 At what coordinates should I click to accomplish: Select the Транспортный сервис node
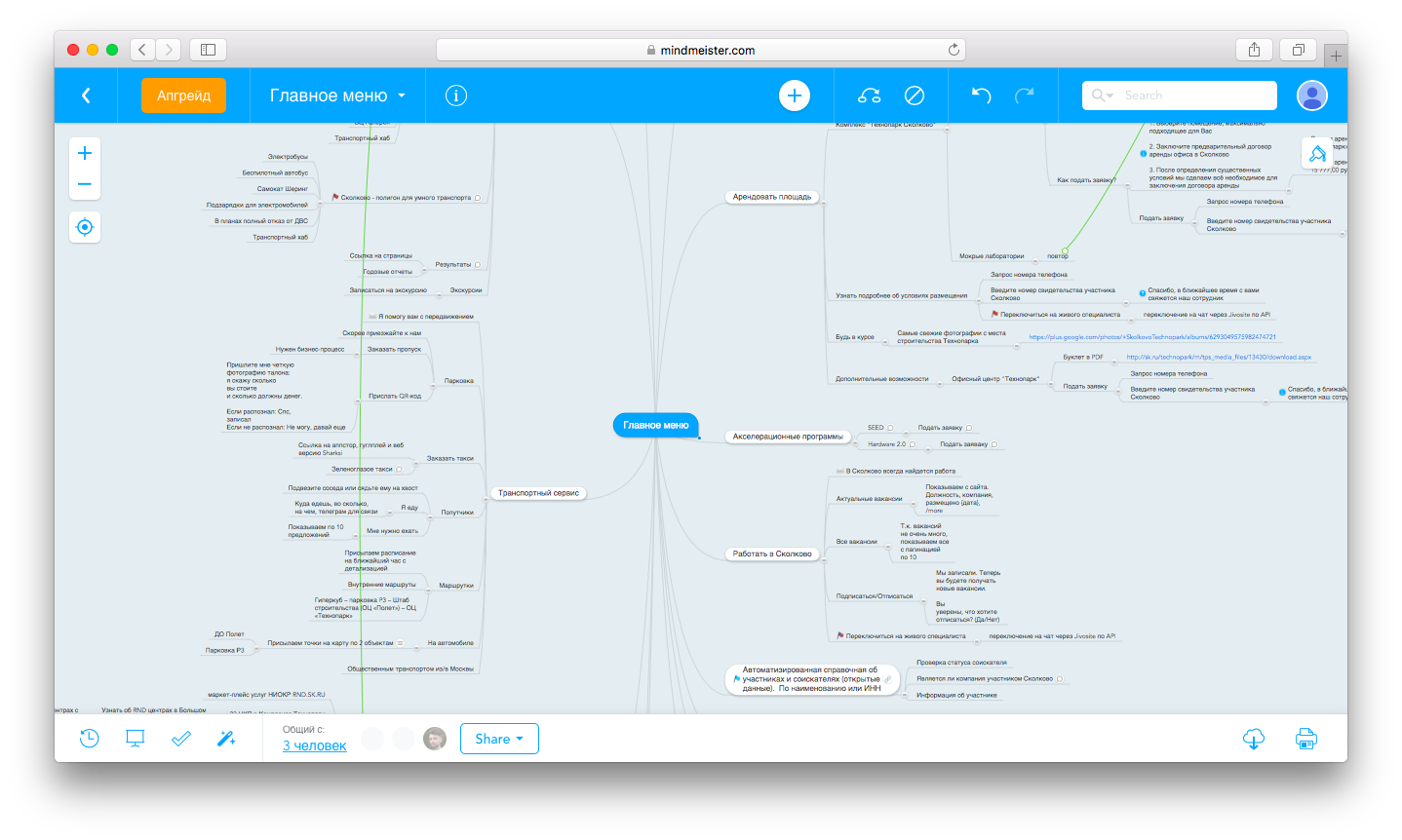pos(539,493)
